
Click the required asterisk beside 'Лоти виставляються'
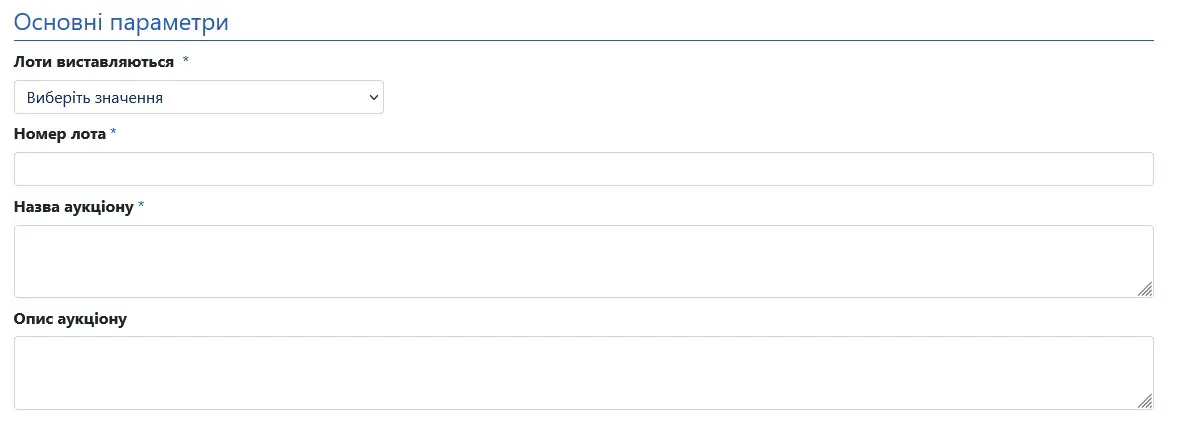click(186, 62)
